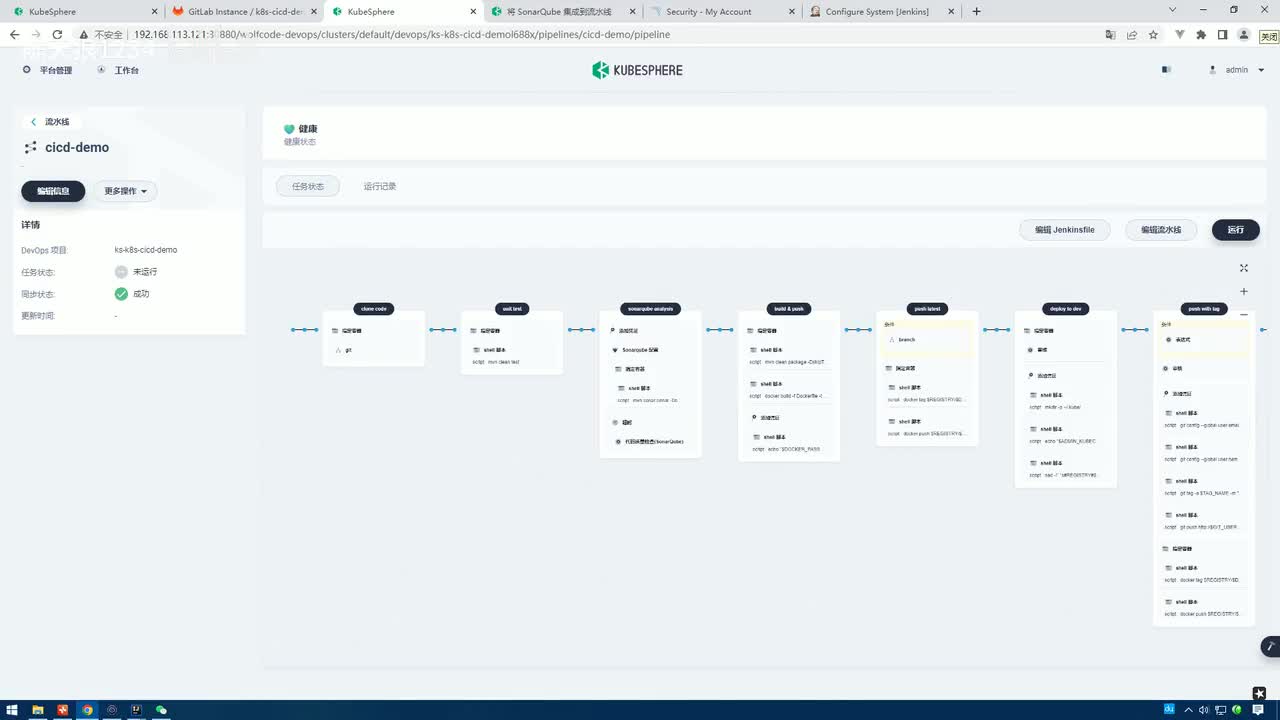
Task: Click the cicd-demo pipeline icon beside title
Action: pos(31,147)
